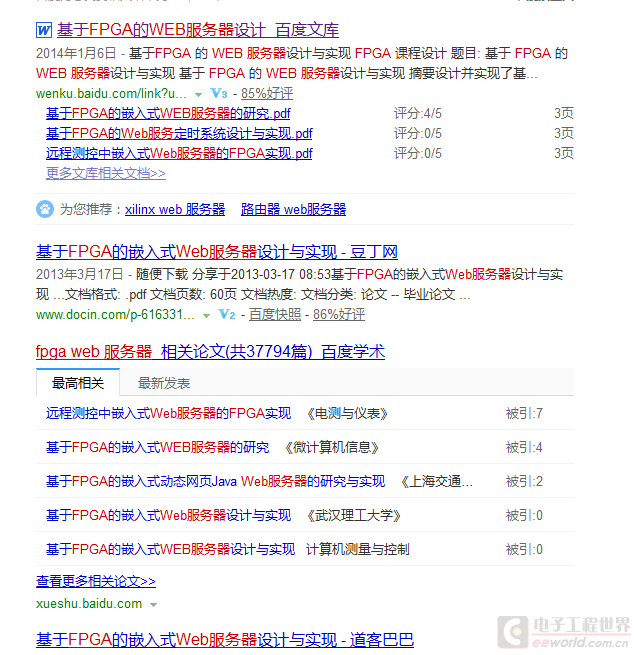The width and height of the screenshot is (637, 655).
Task: Click the xueshu.baidu.com URL text
Action: point(89,604)
